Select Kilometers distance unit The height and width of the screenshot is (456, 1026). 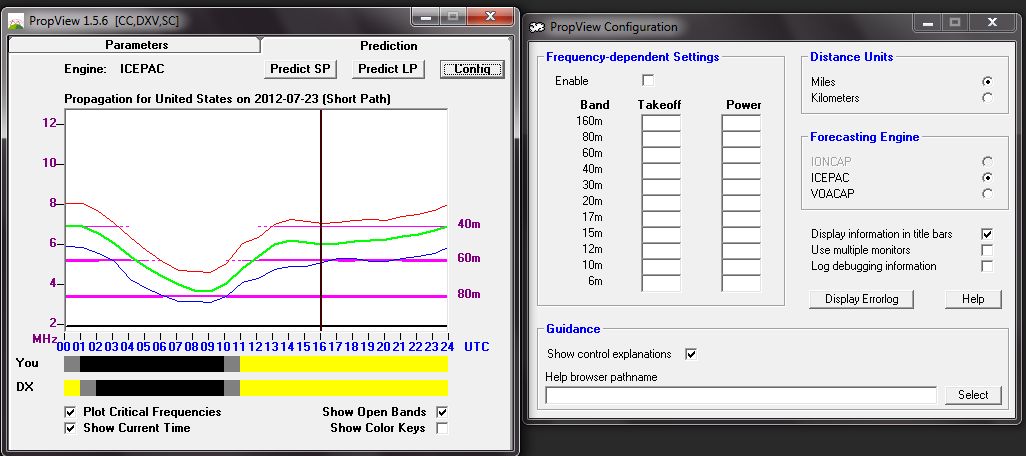coord(987,98)
